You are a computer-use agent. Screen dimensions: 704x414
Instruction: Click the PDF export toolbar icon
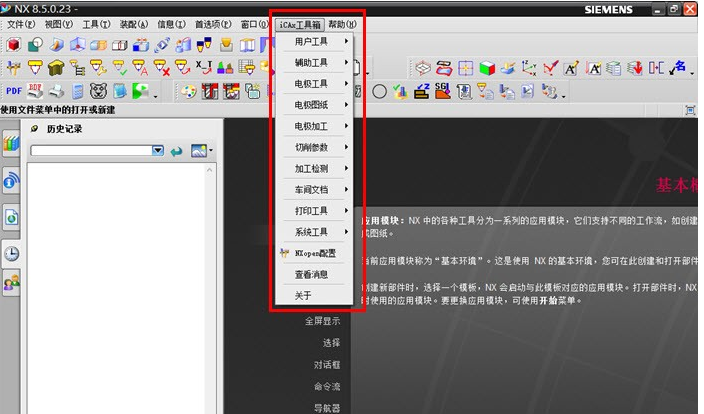coord(14,91)
